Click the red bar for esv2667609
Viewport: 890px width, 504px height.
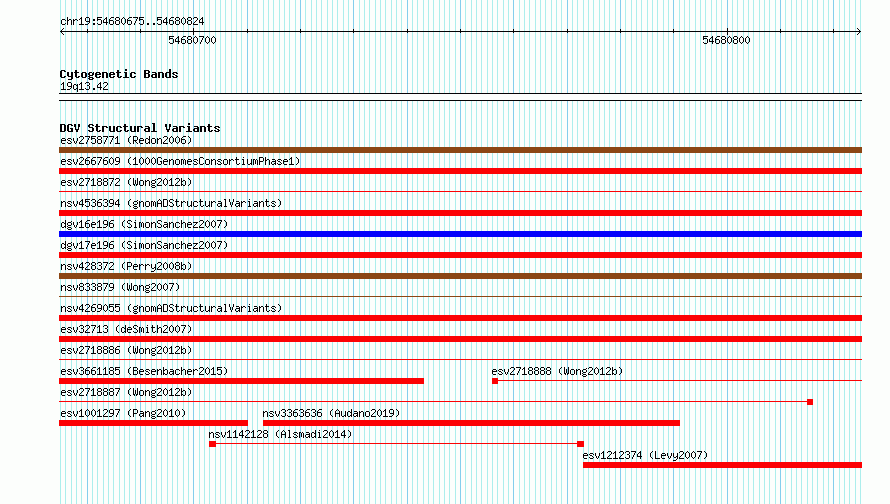[x=460, y=171]
